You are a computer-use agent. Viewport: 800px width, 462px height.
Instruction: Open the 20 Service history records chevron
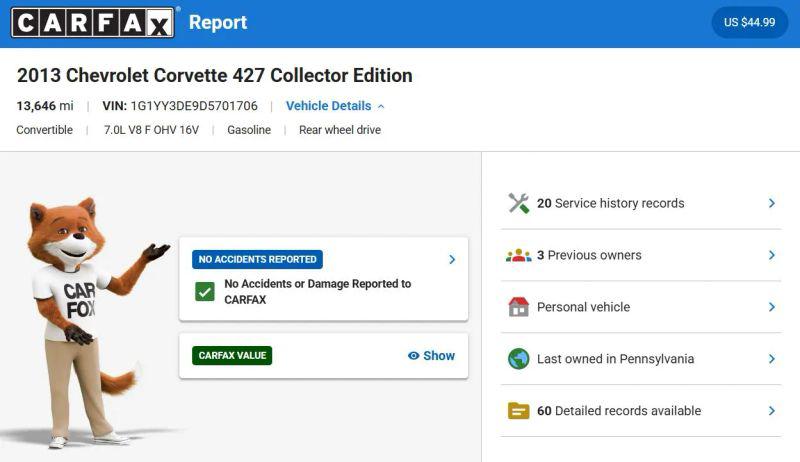click(772, 203)
